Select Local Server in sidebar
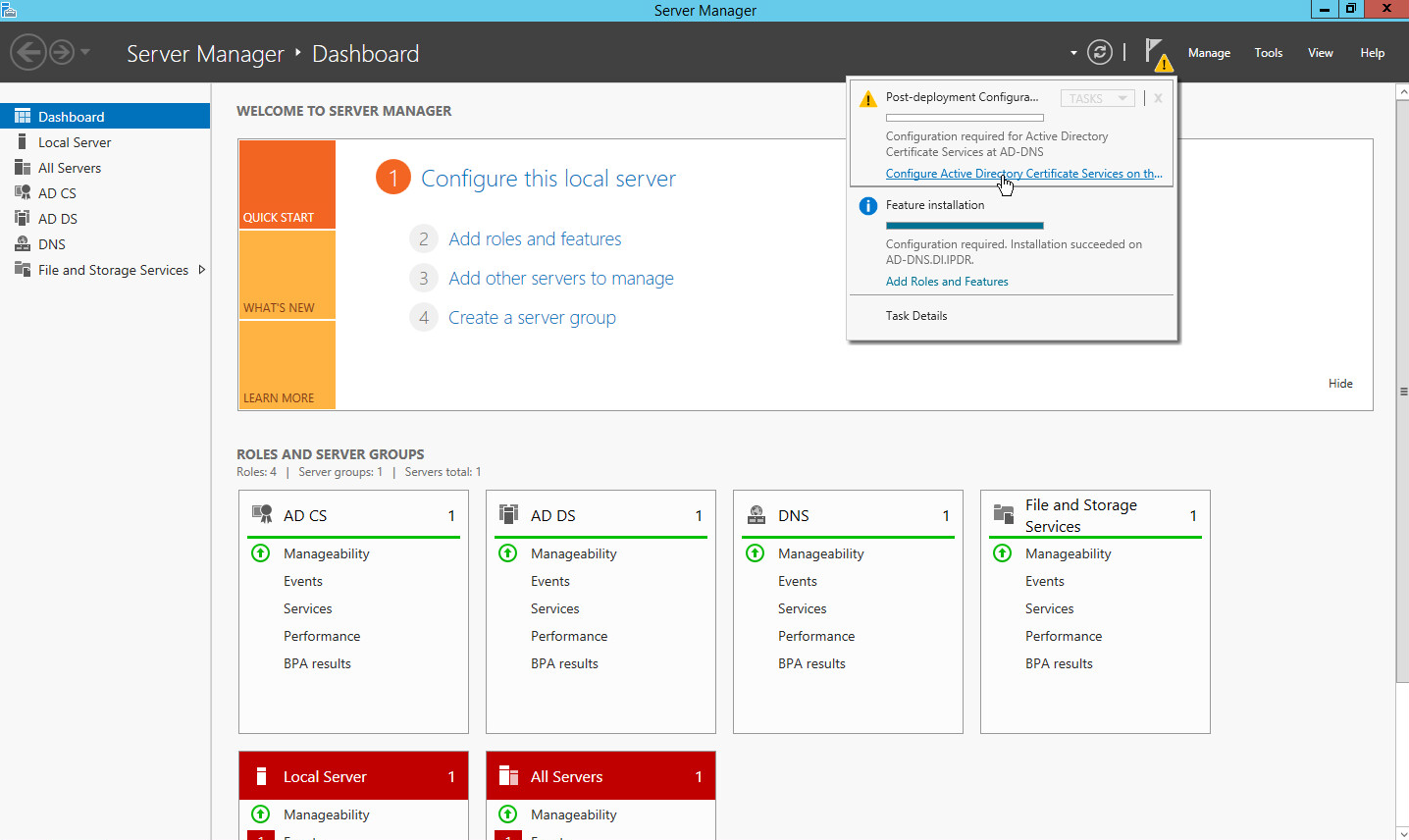The image size is (1409, 840). click(75, 142)
